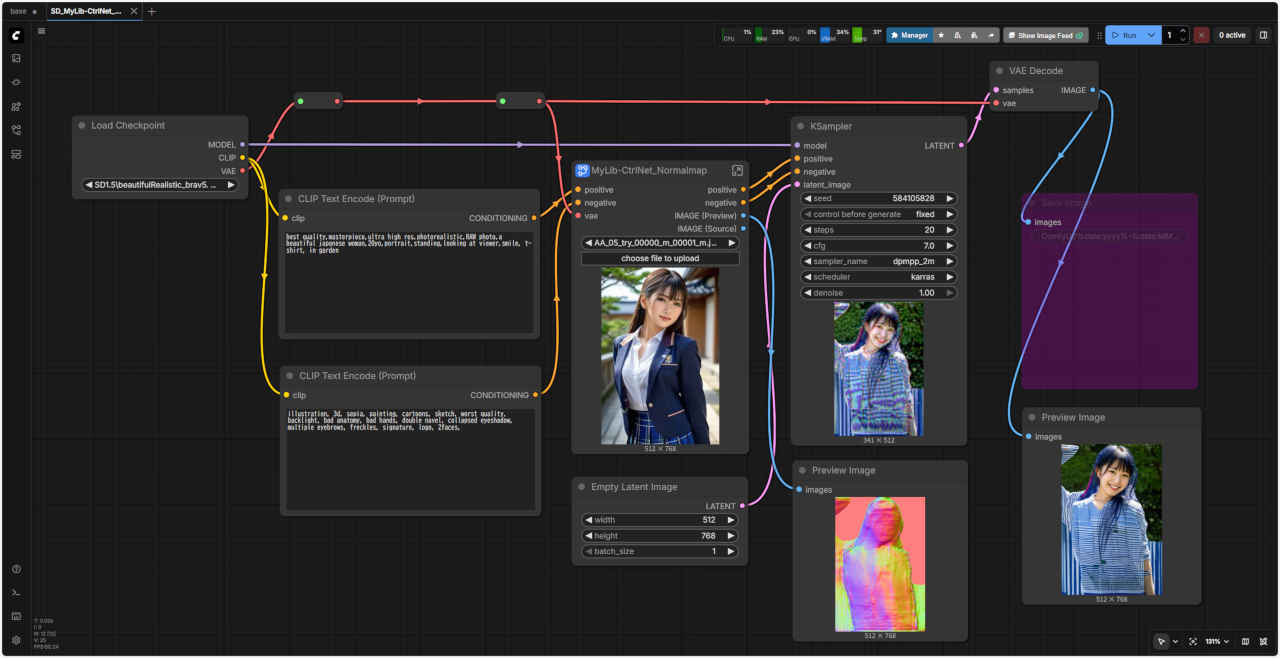The height and width of the screenshot is (658, 1280).
Task: Click the Manager button
Action: point(909,35)
